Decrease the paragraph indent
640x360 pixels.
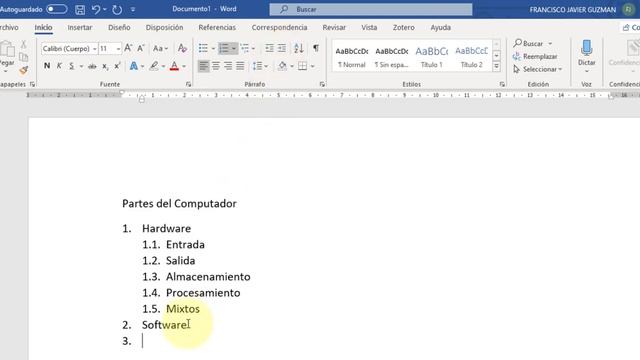coord(269,48)
